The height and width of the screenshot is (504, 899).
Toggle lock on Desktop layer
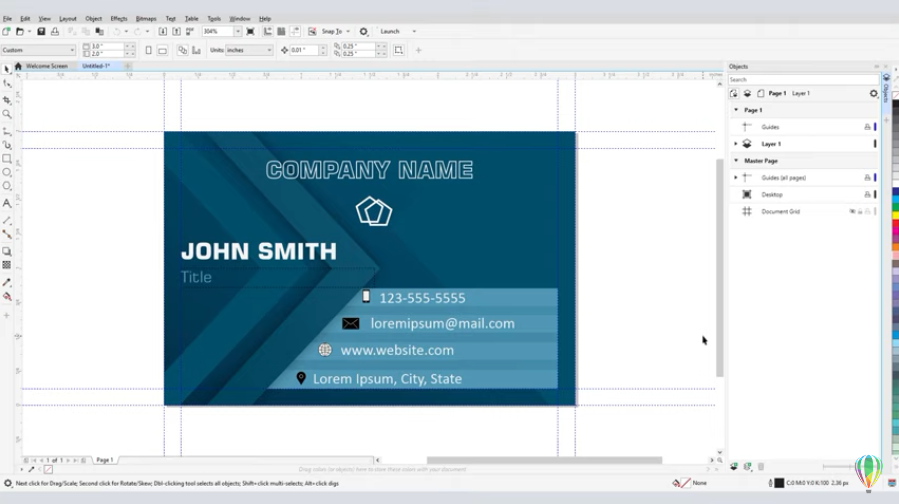coord(867,194)
